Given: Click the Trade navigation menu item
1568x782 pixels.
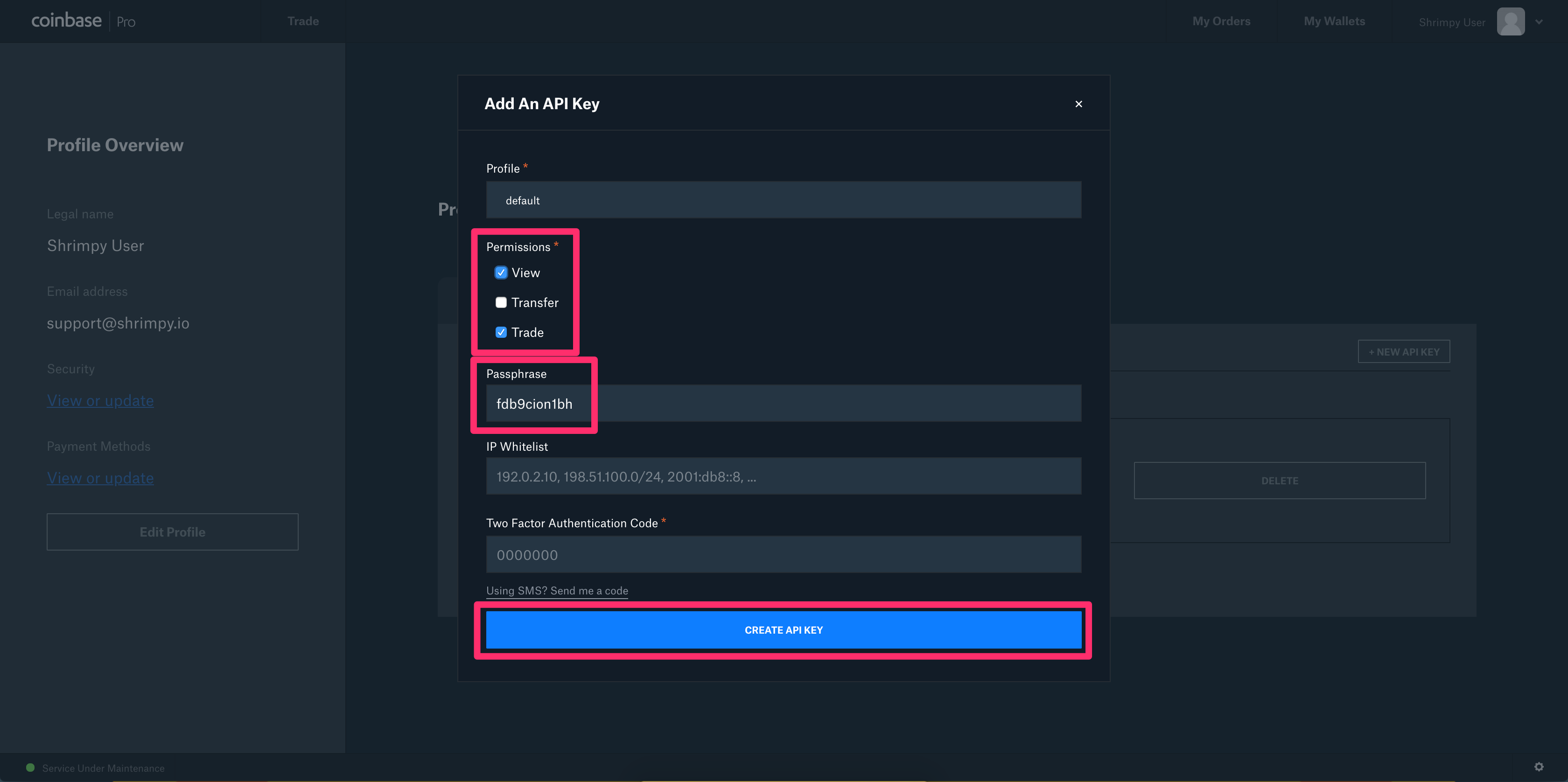Looking at the screenshot, I should coord(302,20).
